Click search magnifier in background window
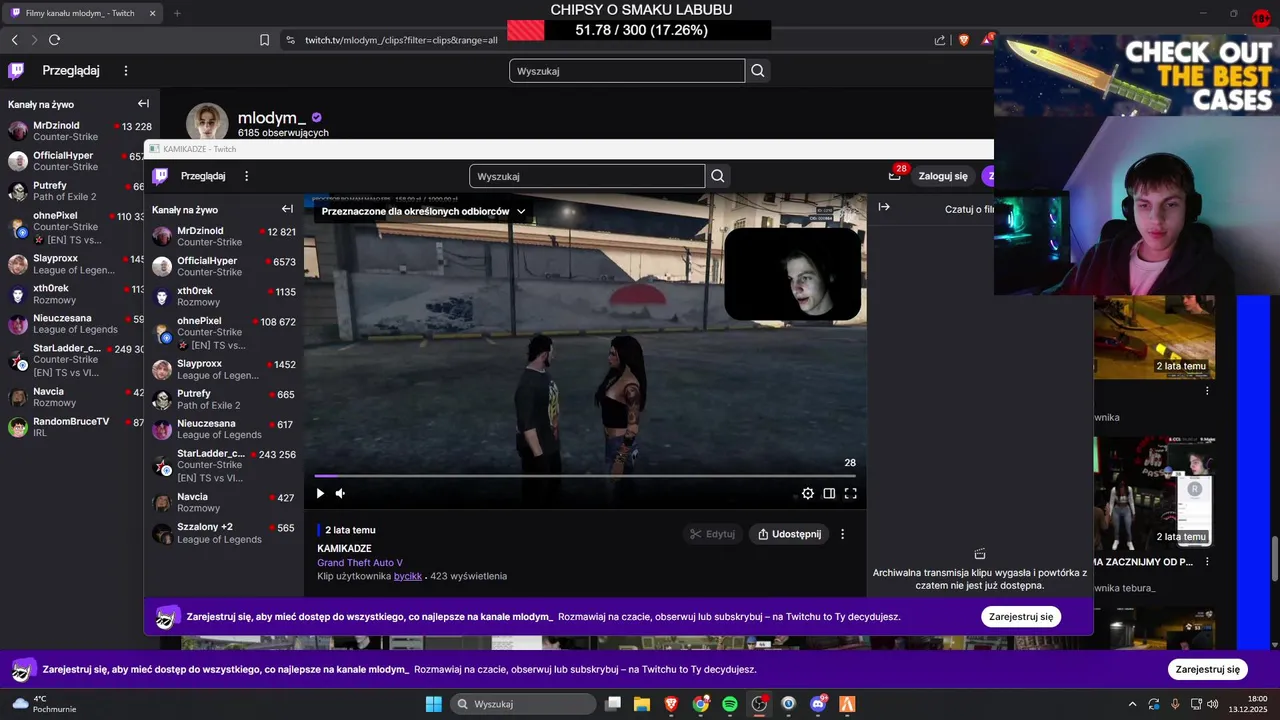Image resolution: width=1280 pixels, height=720 pixels. 758,71
